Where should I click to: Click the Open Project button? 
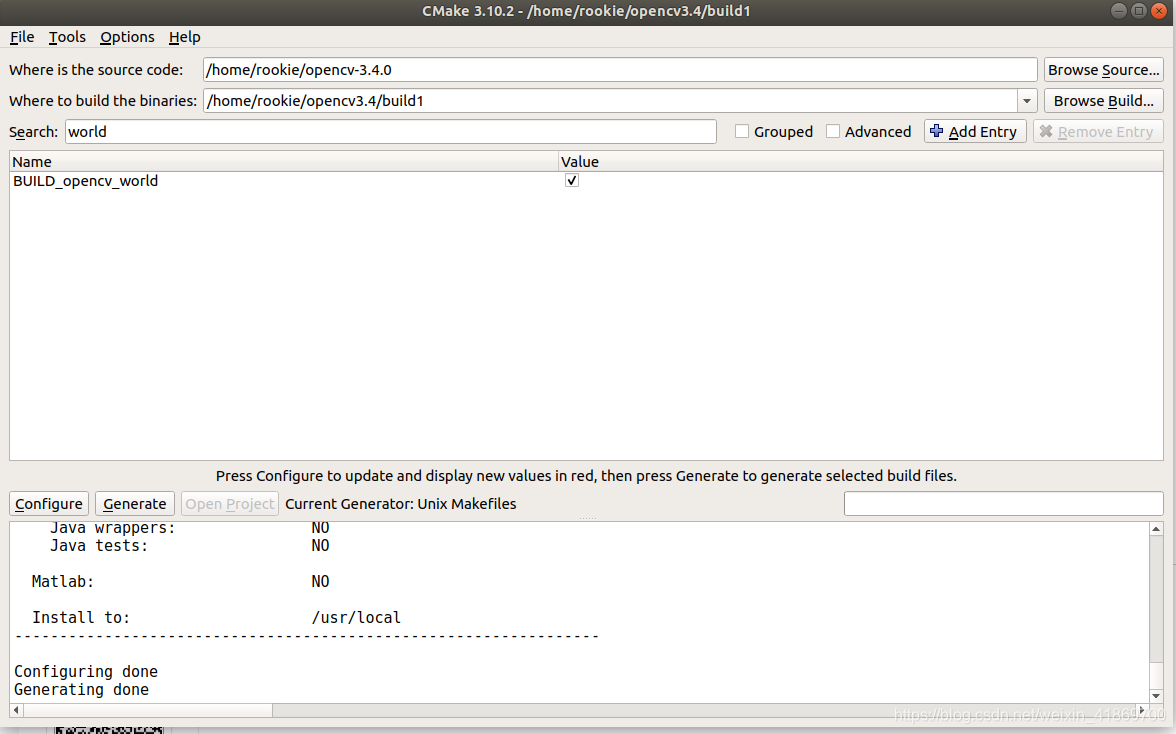tap(230, 503)
